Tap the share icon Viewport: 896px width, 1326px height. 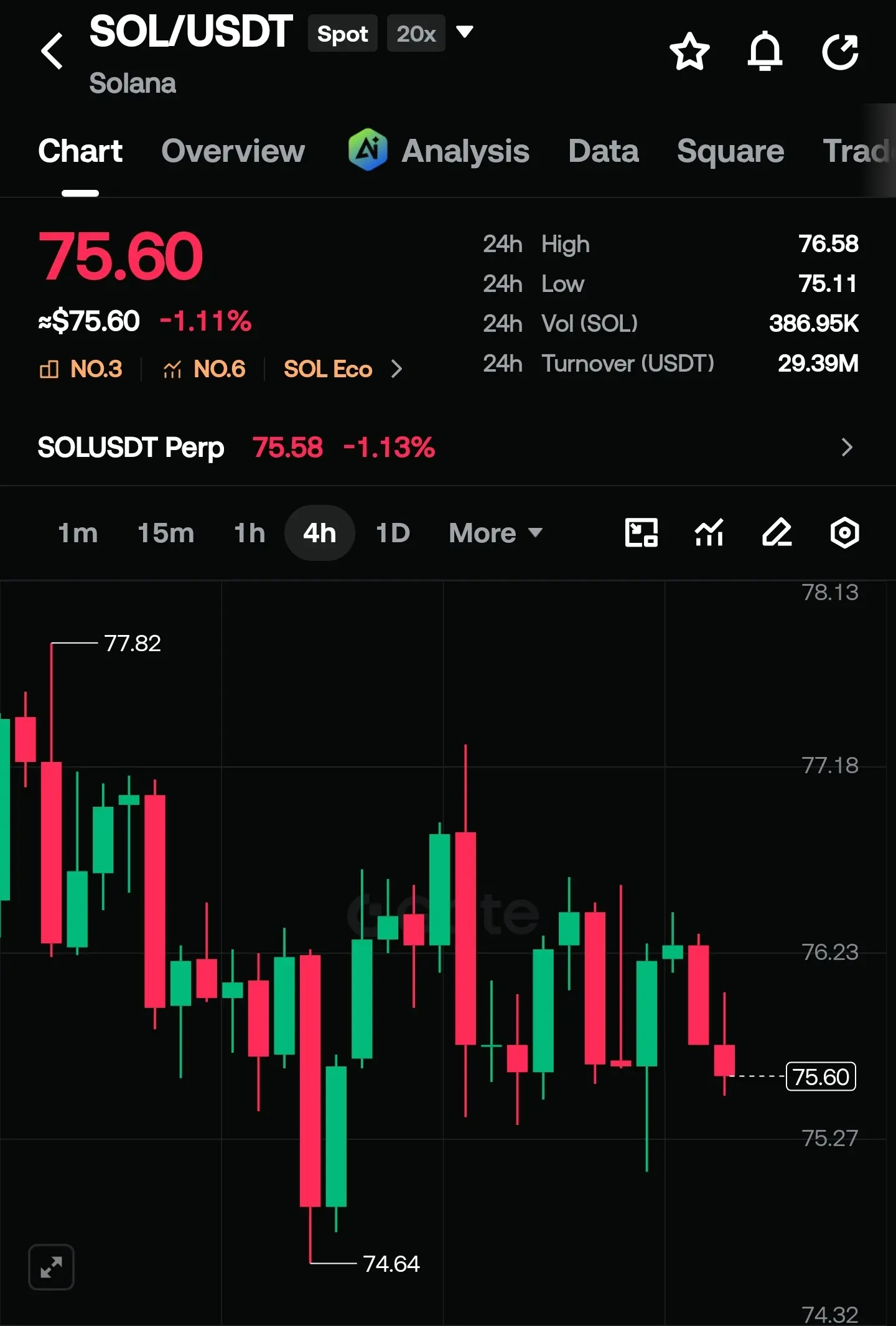click(840, 51)
